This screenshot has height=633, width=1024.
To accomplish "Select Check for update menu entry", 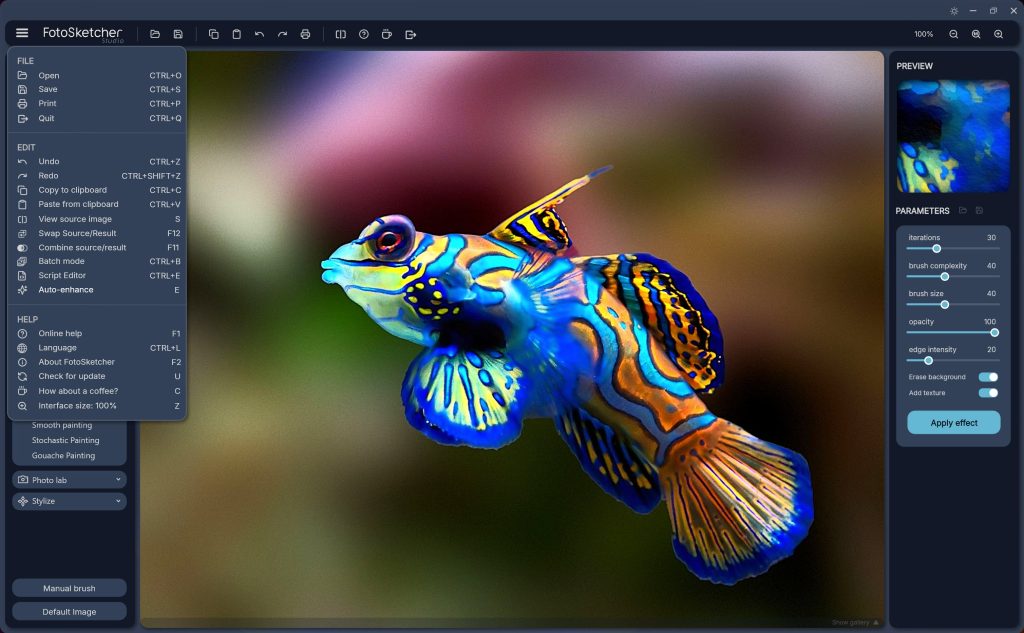I will coord(98,376).
